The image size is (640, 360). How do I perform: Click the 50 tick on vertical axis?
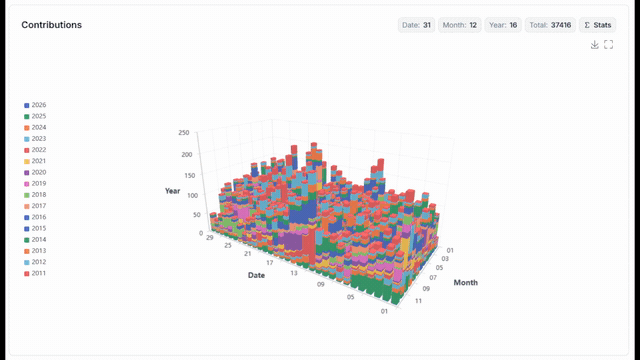coord(196,215)
